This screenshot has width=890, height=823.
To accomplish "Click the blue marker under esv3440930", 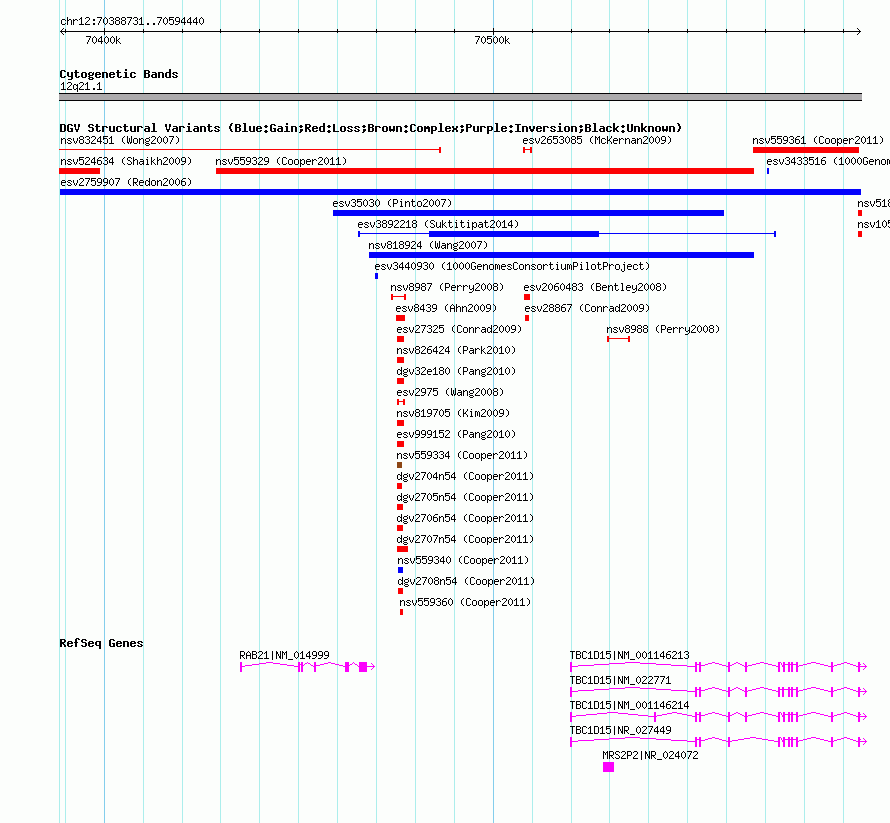I will [x=376, y=276].
